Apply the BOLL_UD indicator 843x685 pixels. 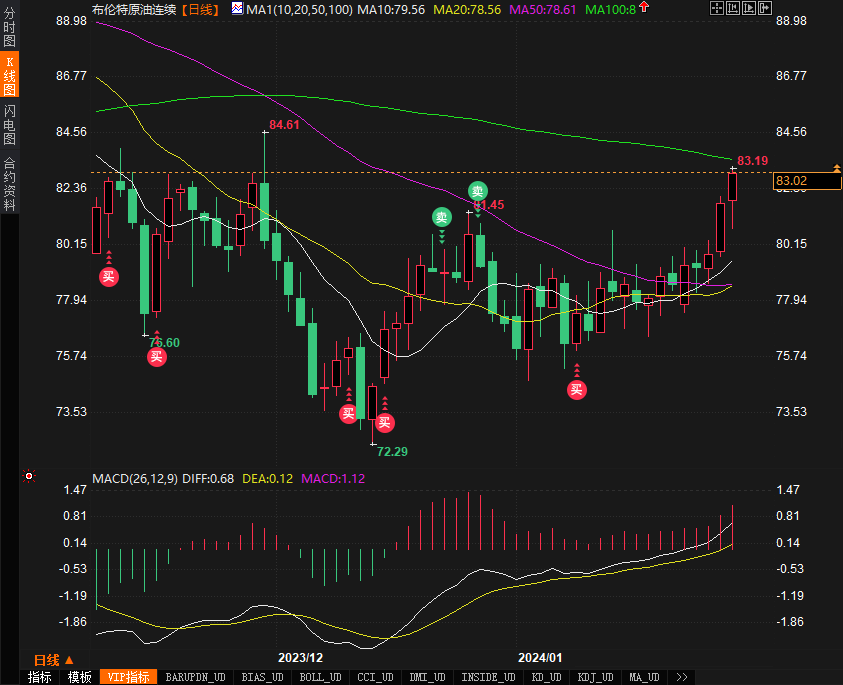pyautogui.click(x=321, y=677)
